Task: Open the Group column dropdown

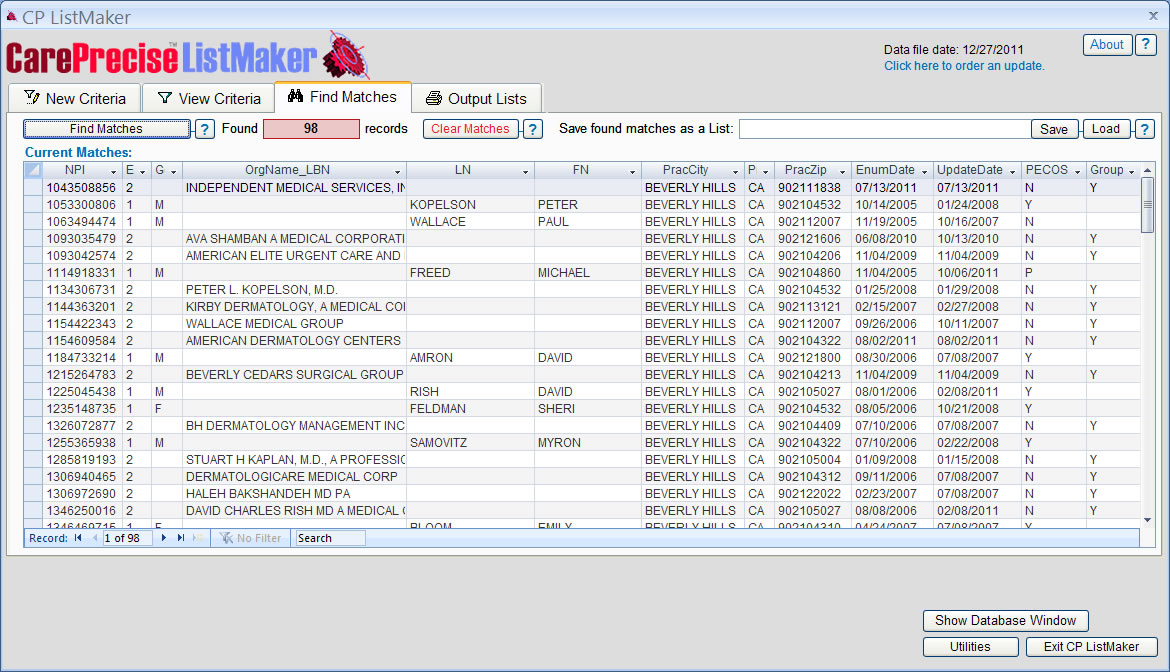Action: point(1131,172)
